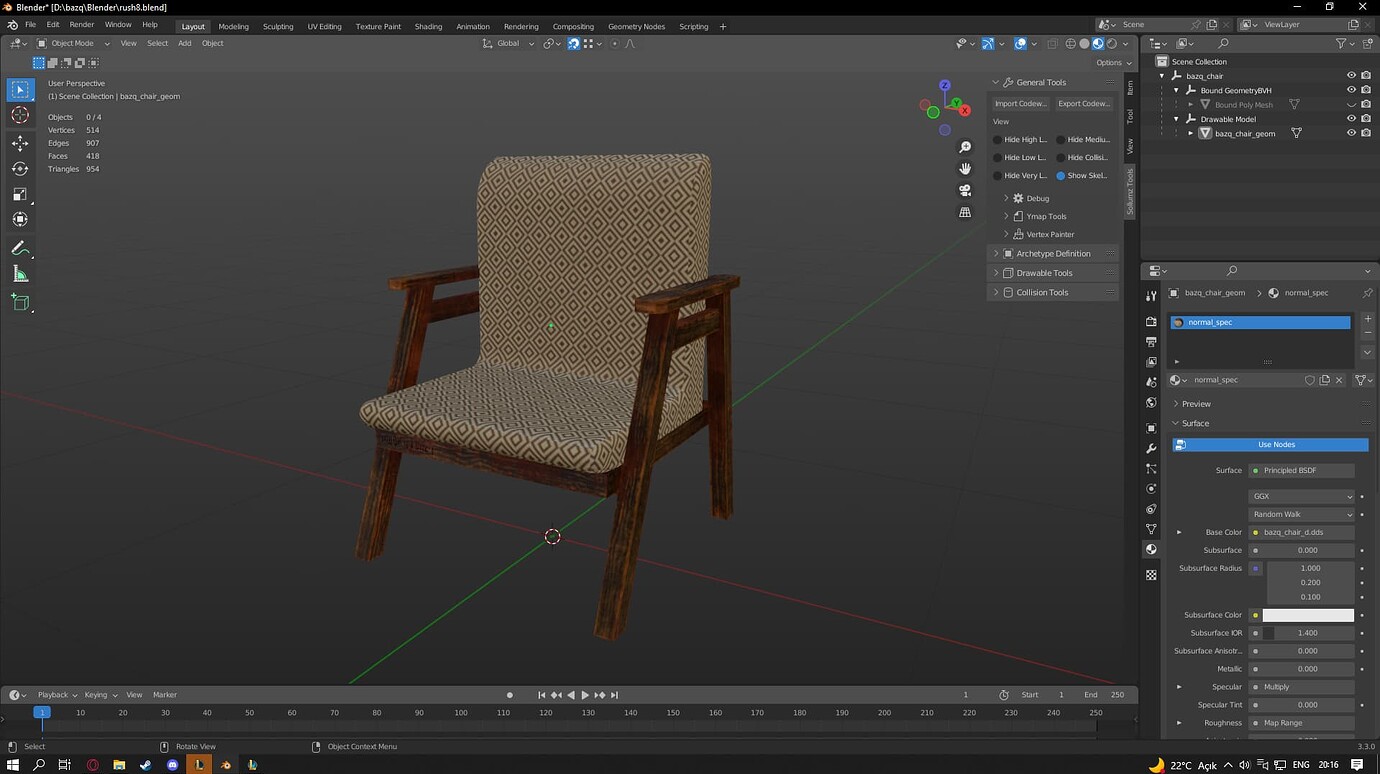Screen dimensions: 1380x774
Task: Open Modifier Properties with the wrench icon
Action: point(1151,448)
